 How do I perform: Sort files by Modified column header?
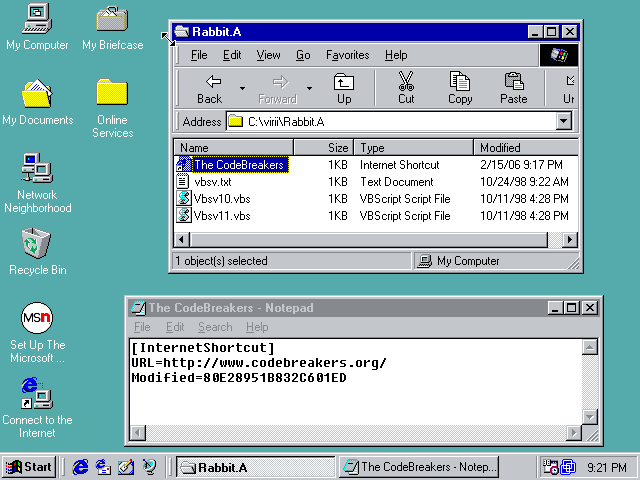526,147
